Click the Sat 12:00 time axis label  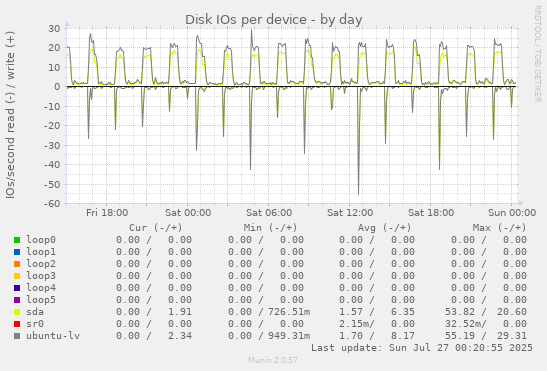[350, 213]
